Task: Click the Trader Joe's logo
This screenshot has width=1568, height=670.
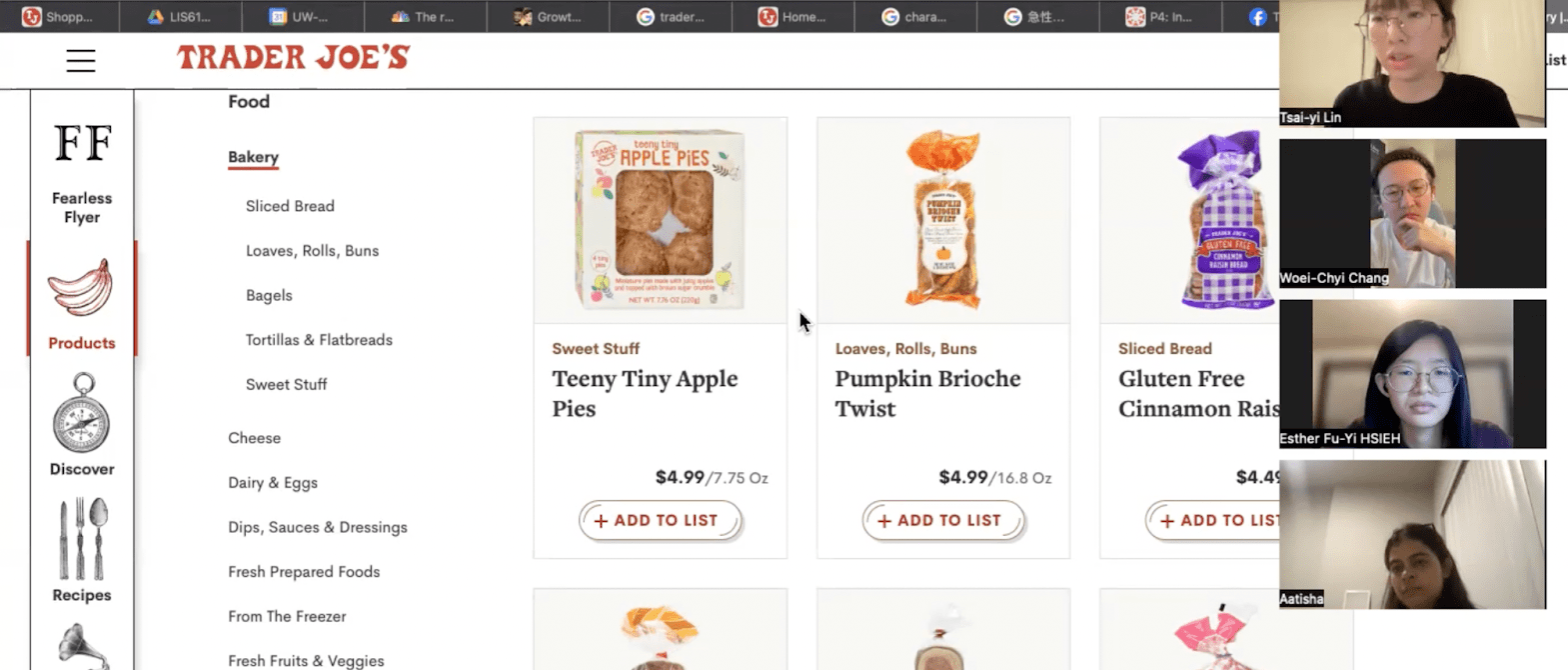Action: pos(293,58)
